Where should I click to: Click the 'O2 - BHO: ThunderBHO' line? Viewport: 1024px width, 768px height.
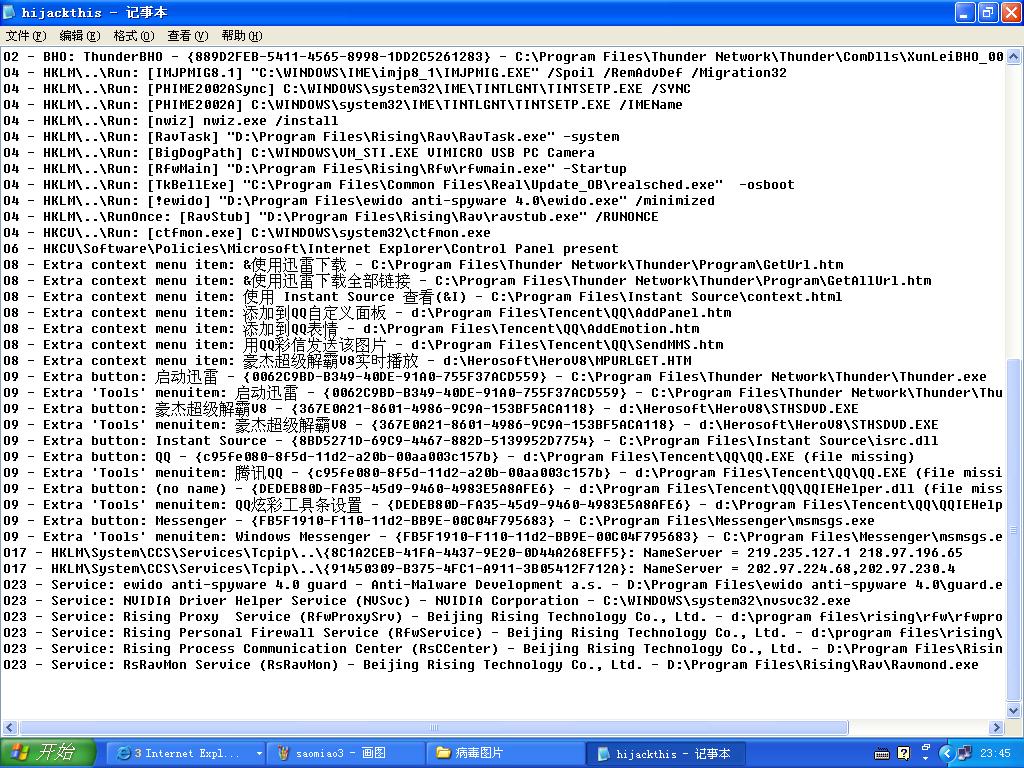504,57
